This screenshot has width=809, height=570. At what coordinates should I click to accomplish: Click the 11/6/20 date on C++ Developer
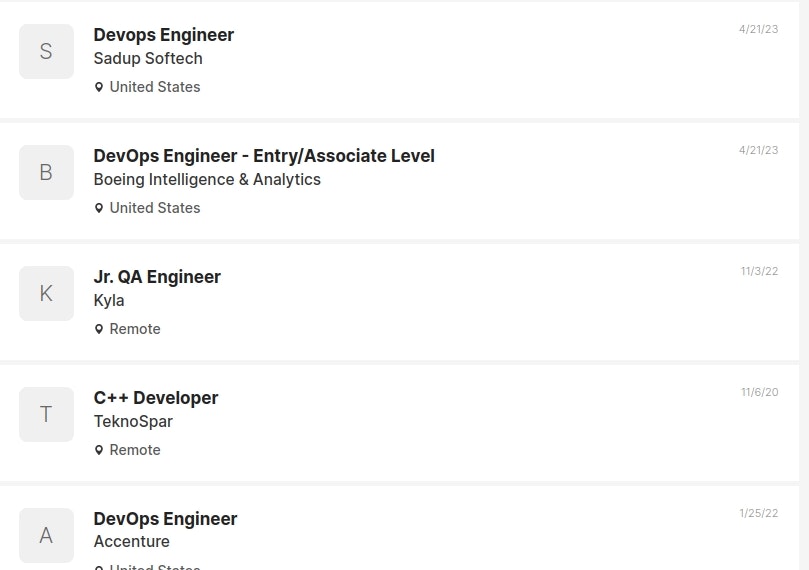pyautogui.click(x=759, y=392)
